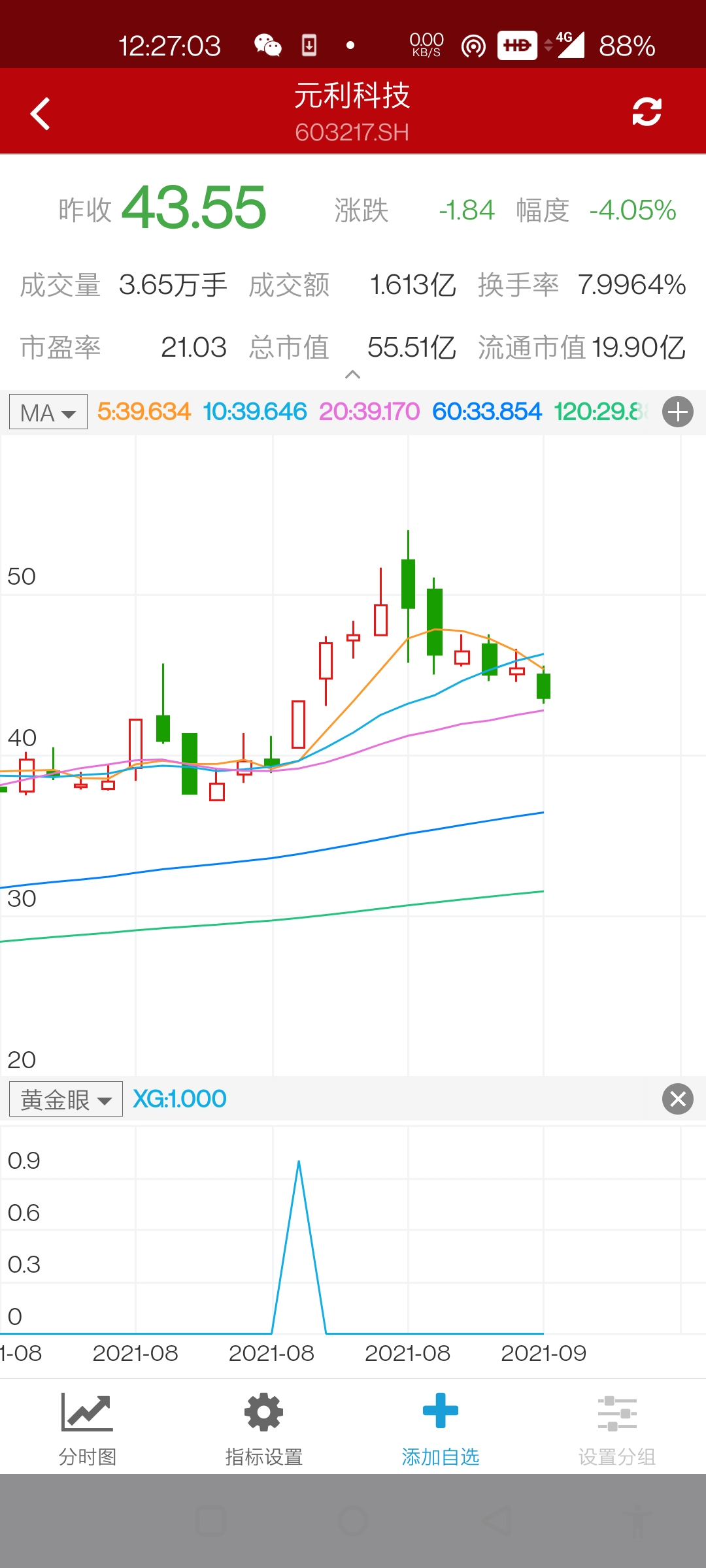Select the 5-day MA value label
The height and width of the screenshot is (1568, 706).
(144, 412)
